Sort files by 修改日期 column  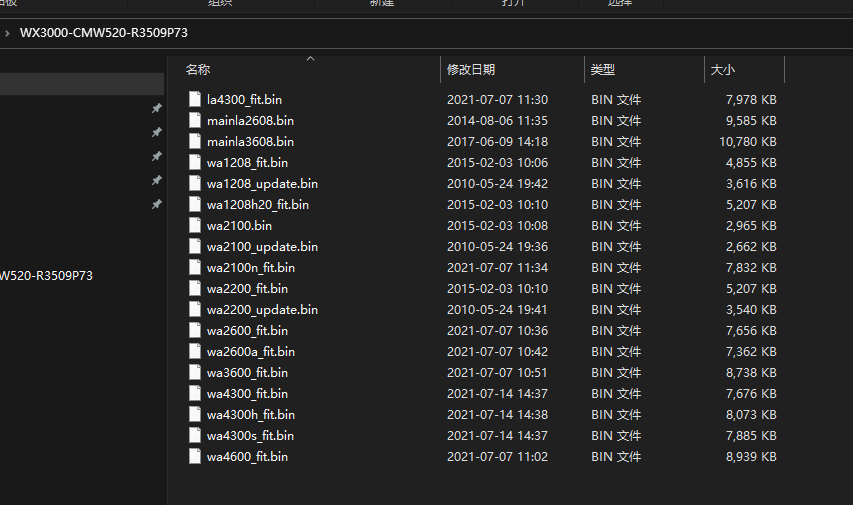[x=471, y=70]
